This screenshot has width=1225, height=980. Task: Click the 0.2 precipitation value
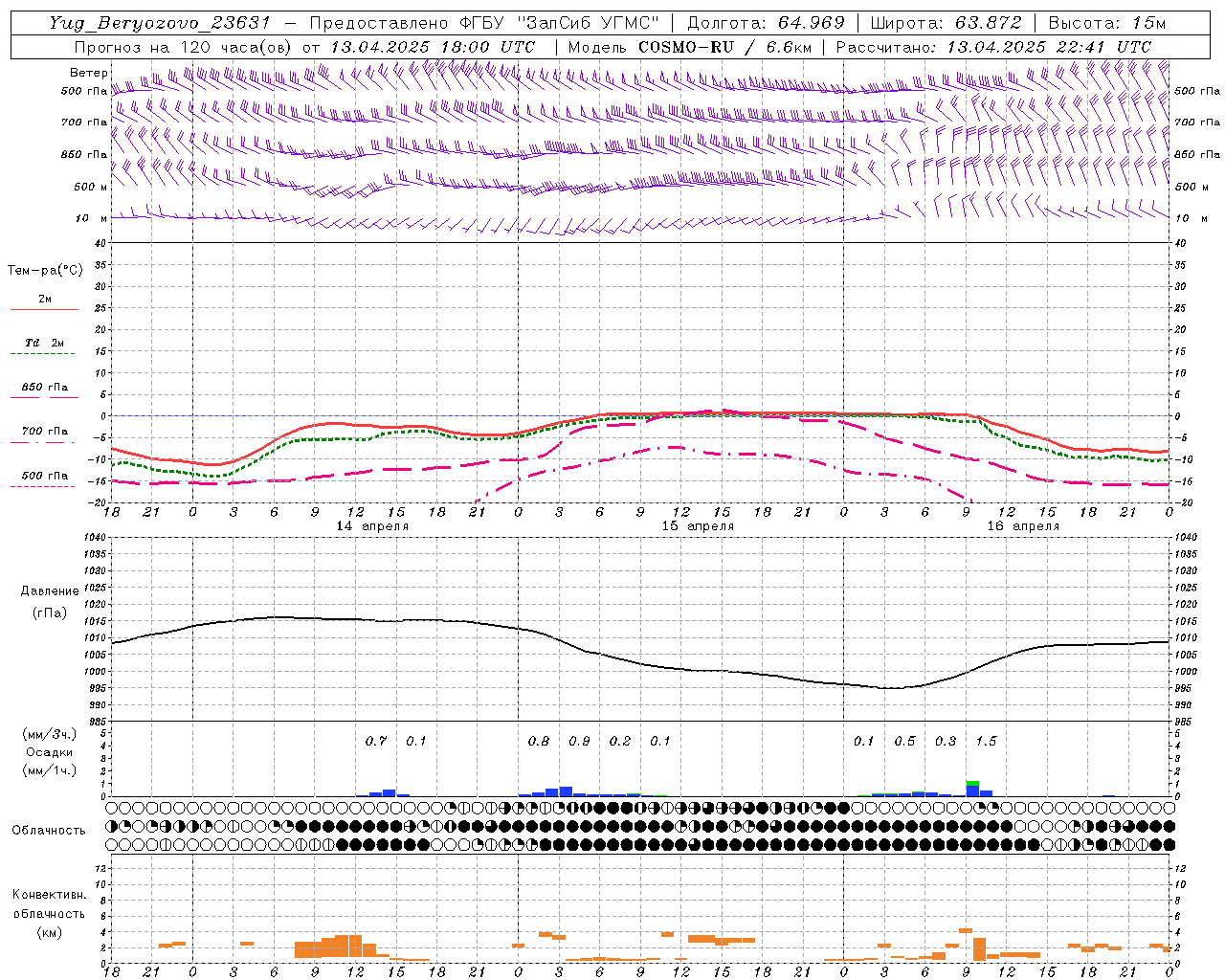point(620,741)
